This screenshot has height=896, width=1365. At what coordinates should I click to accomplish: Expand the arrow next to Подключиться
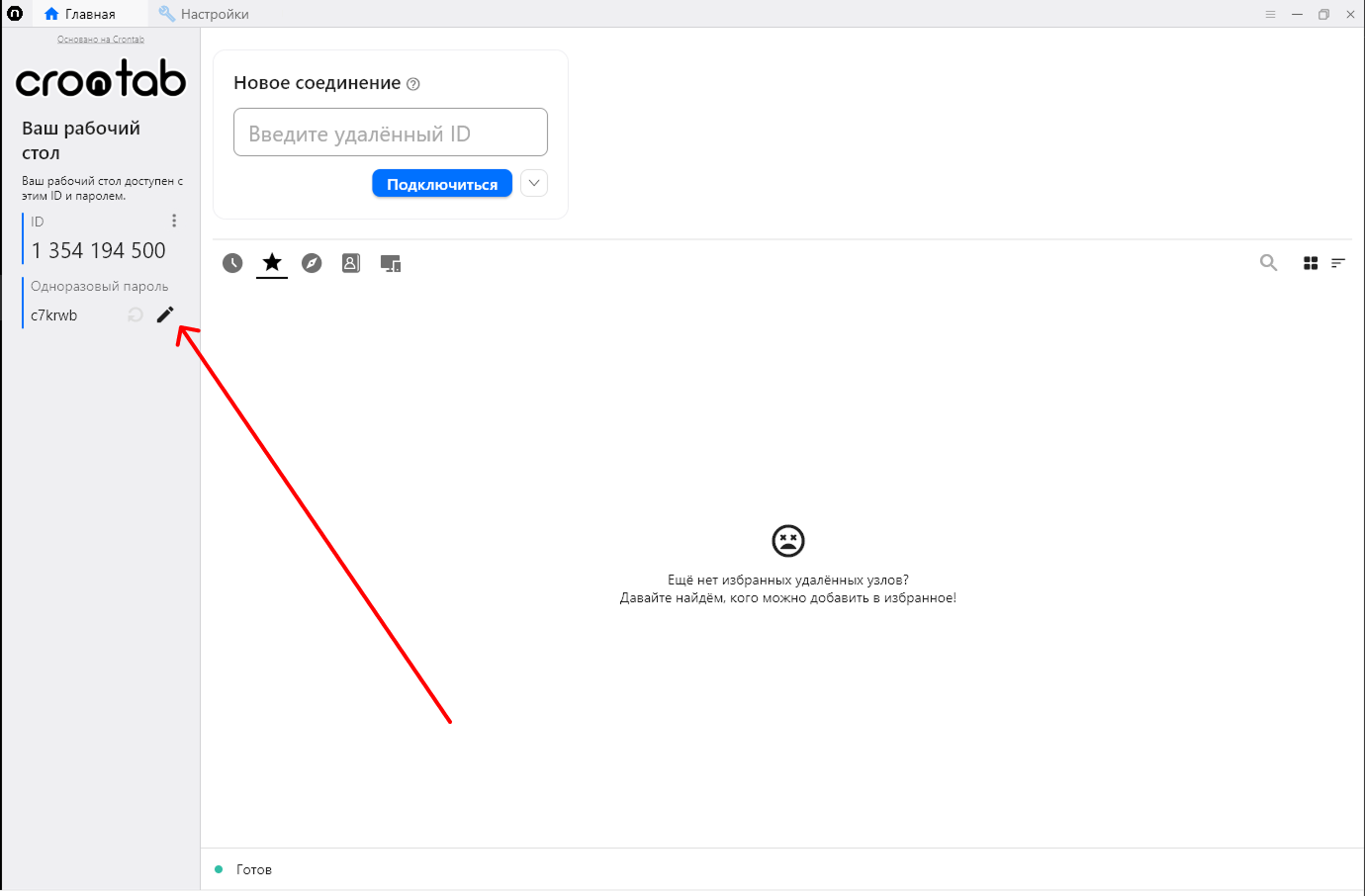point(534,183)
